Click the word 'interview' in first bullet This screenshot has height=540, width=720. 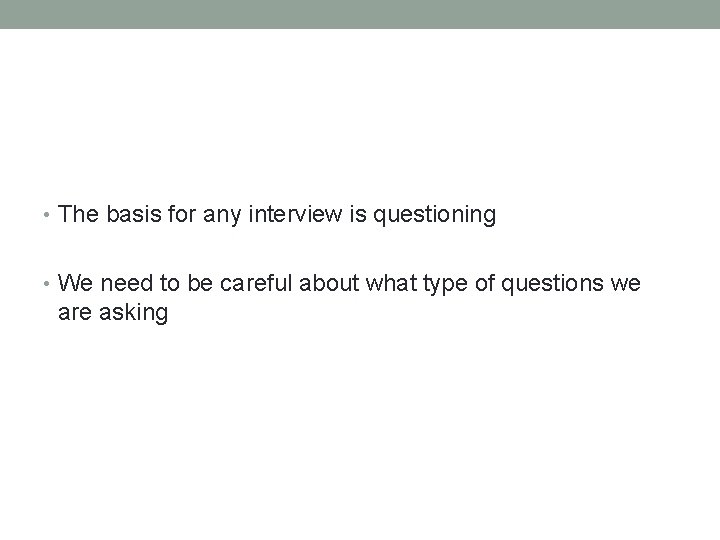click(x=295, y=214)
